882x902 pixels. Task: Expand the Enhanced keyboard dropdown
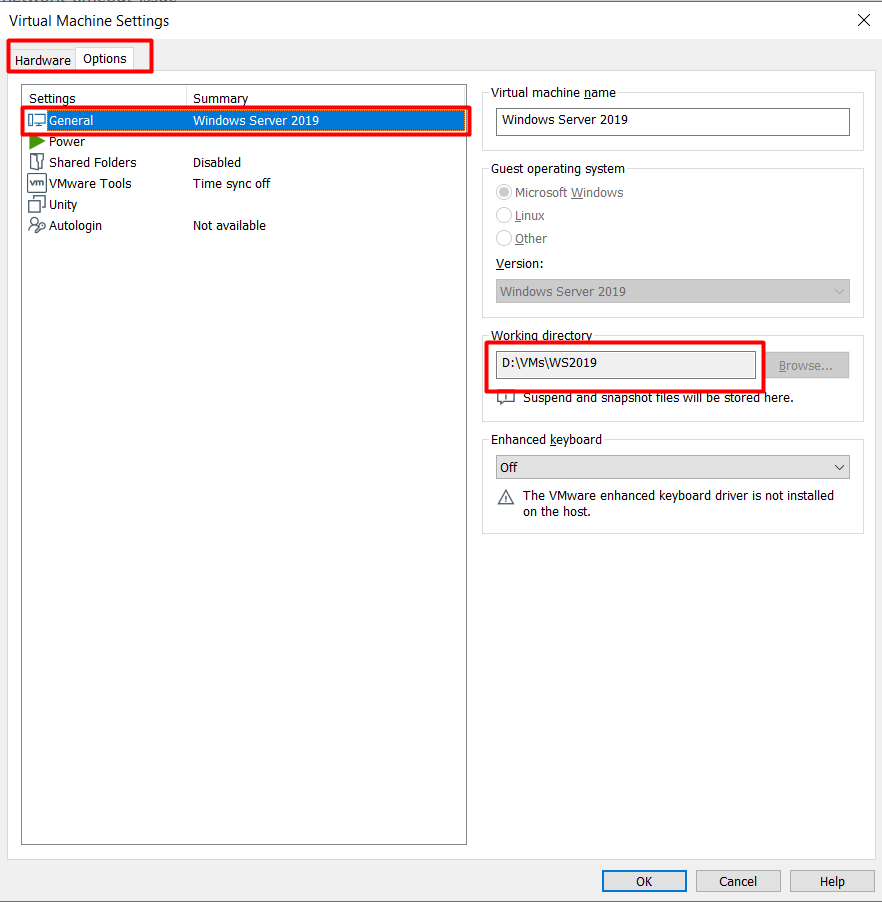(x=672, y=467)
